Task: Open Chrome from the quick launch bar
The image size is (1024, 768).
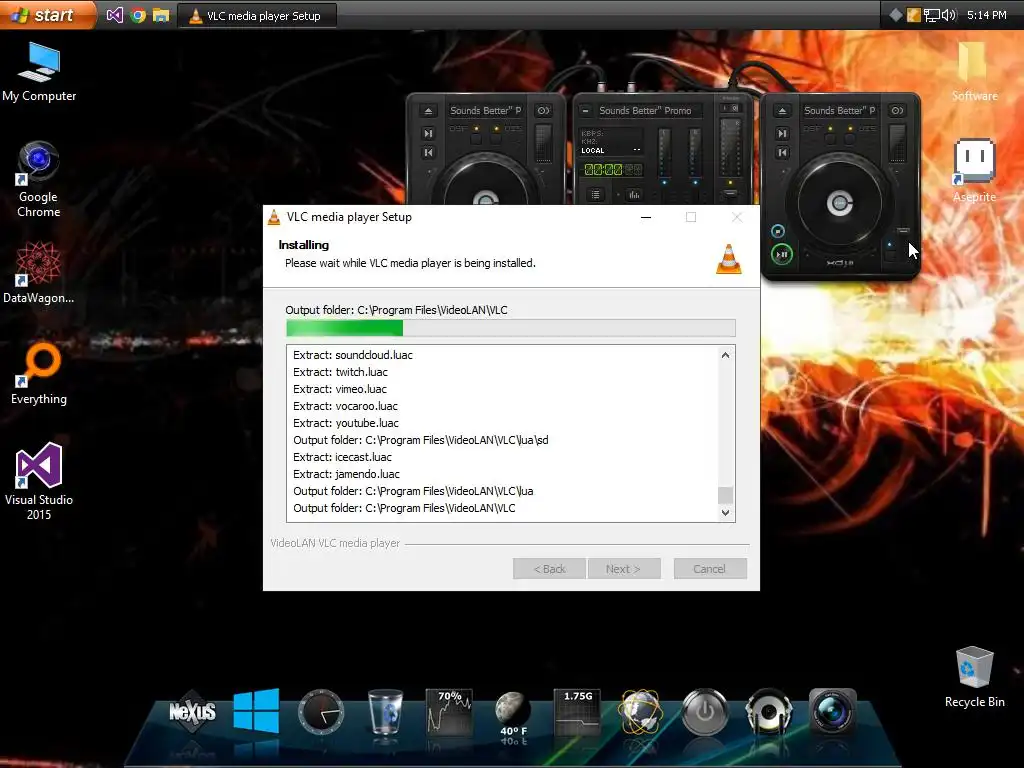Action: 138,15
